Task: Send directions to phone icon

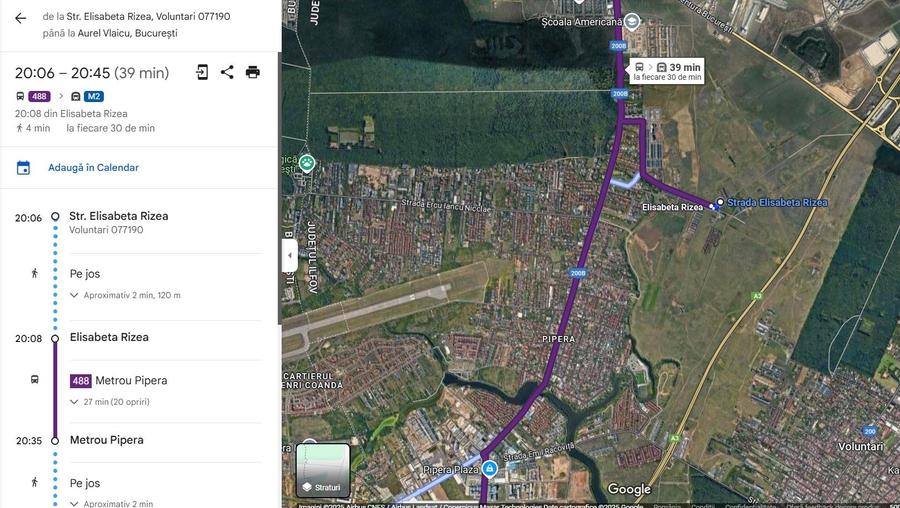Action: (202, 72)
